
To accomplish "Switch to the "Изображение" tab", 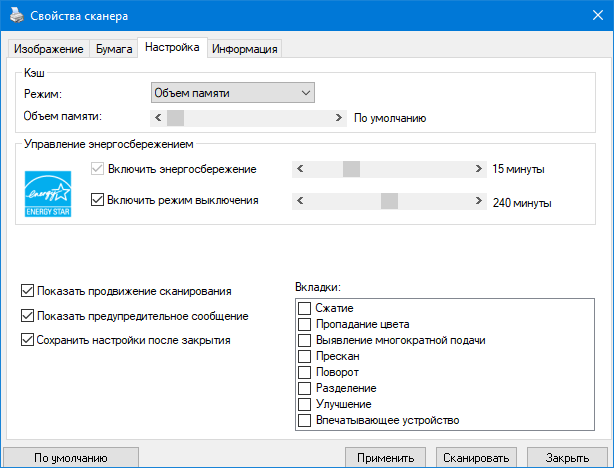I will pyautogui.click(x=47, y=49).
